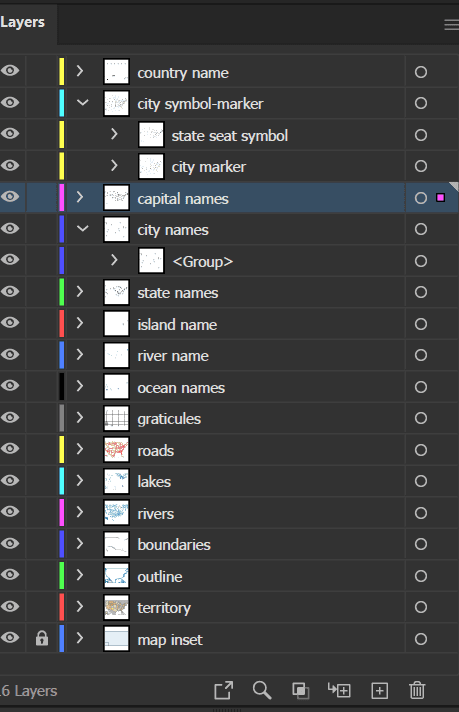Open the Layers panel hamburger menu
The image size is (459, 712).
(x=451, y=25)
